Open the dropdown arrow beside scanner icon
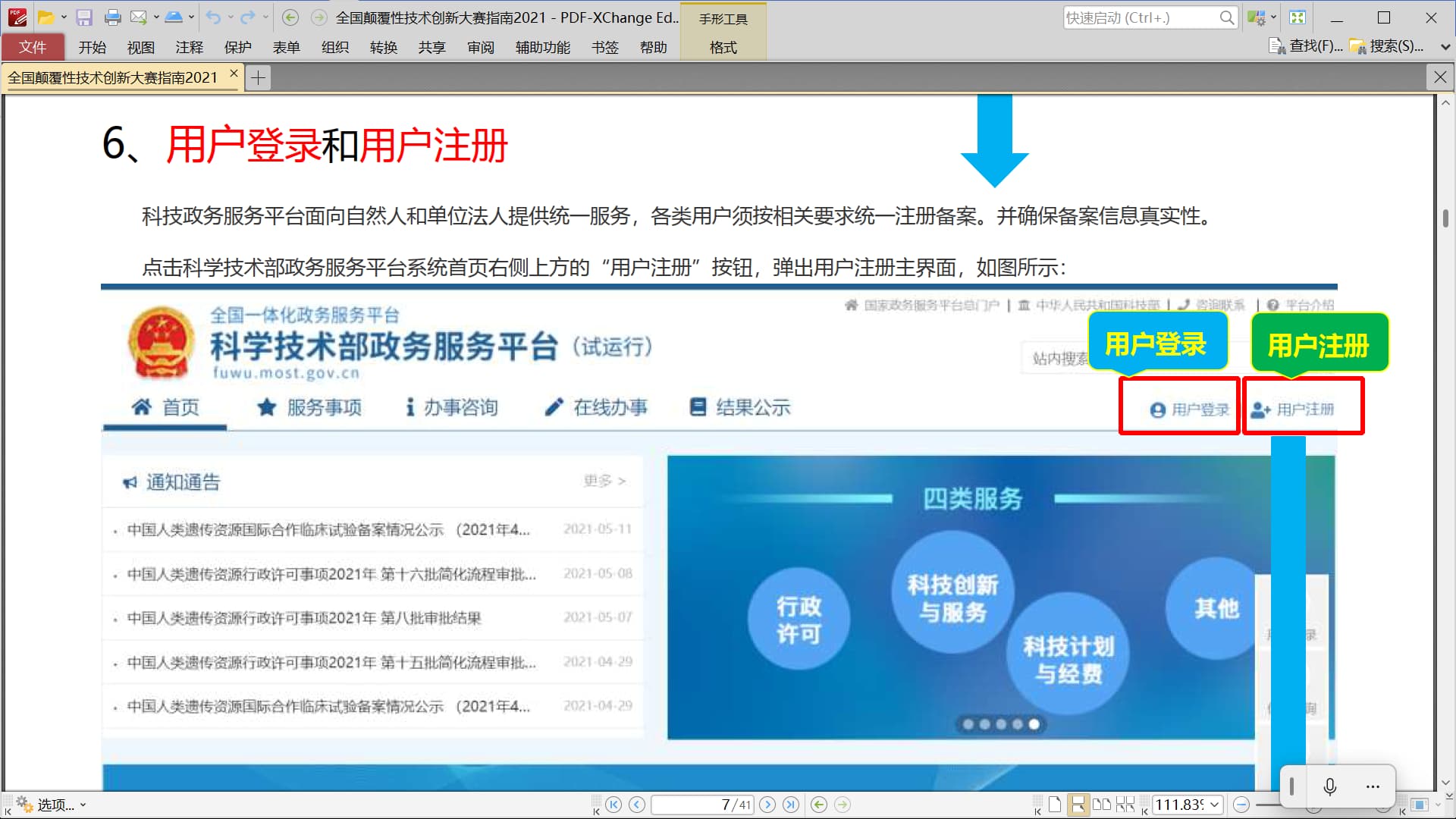This screenshot has width=1456, height=819. [x=192, y=17]
